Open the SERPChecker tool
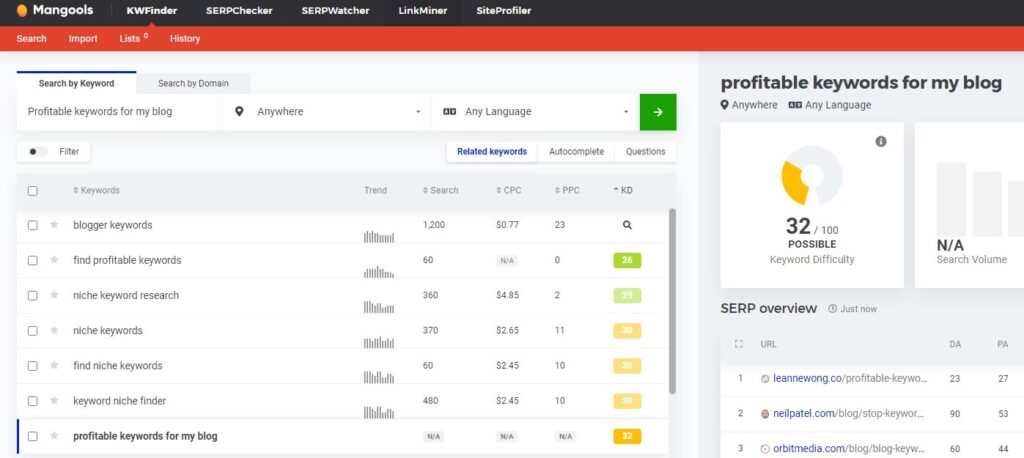1024x458 pixels. 239,11
